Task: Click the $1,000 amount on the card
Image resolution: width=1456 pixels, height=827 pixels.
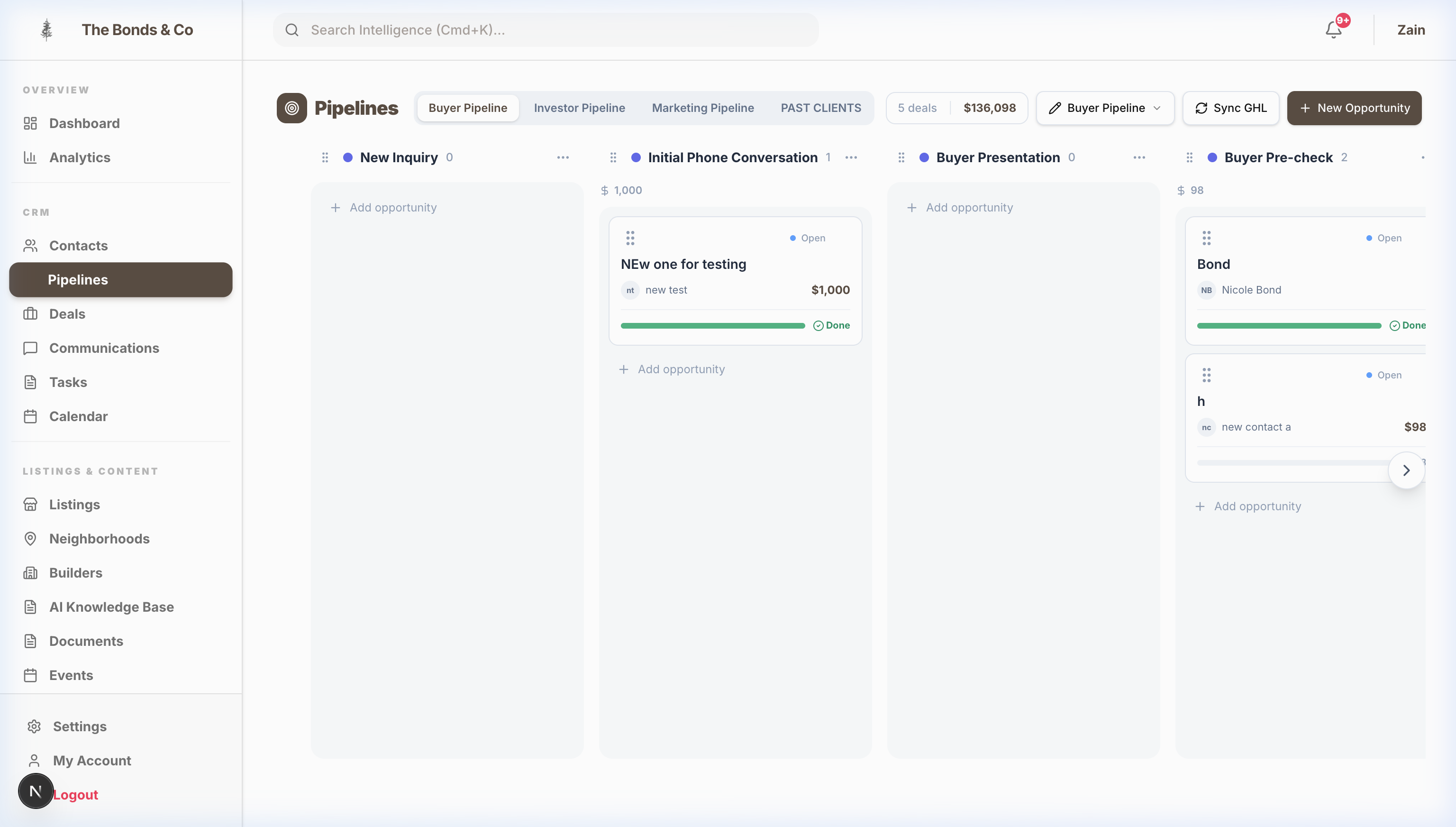Action: [830, 290]
